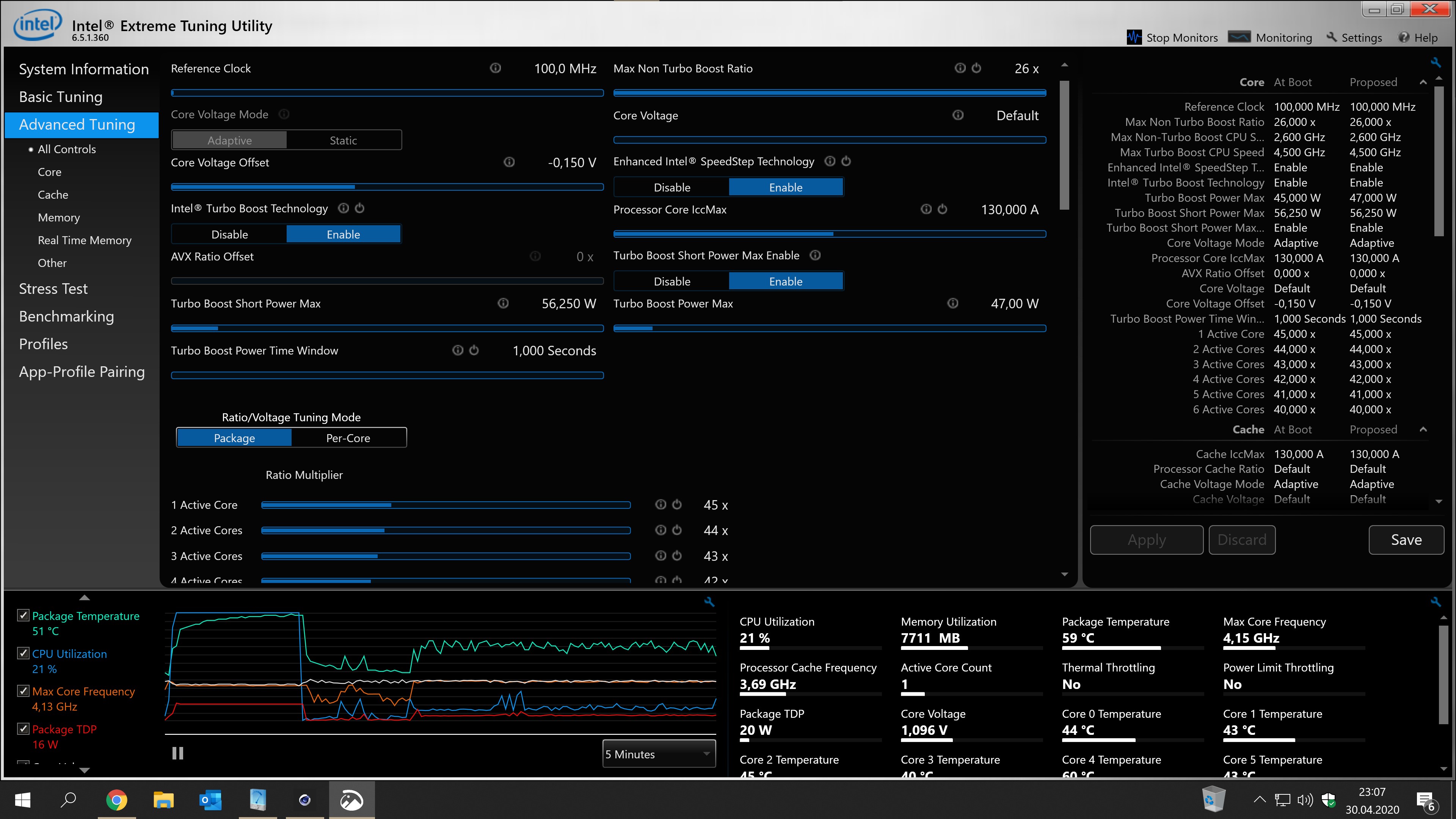1456x819 pixels.
Task: Open Windows Start menu
Action: 23,800
